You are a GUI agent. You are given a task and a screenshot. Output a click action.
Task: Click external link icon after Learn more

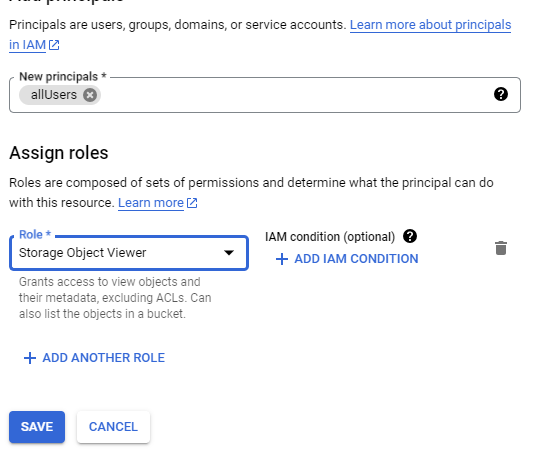coord(192,203)
